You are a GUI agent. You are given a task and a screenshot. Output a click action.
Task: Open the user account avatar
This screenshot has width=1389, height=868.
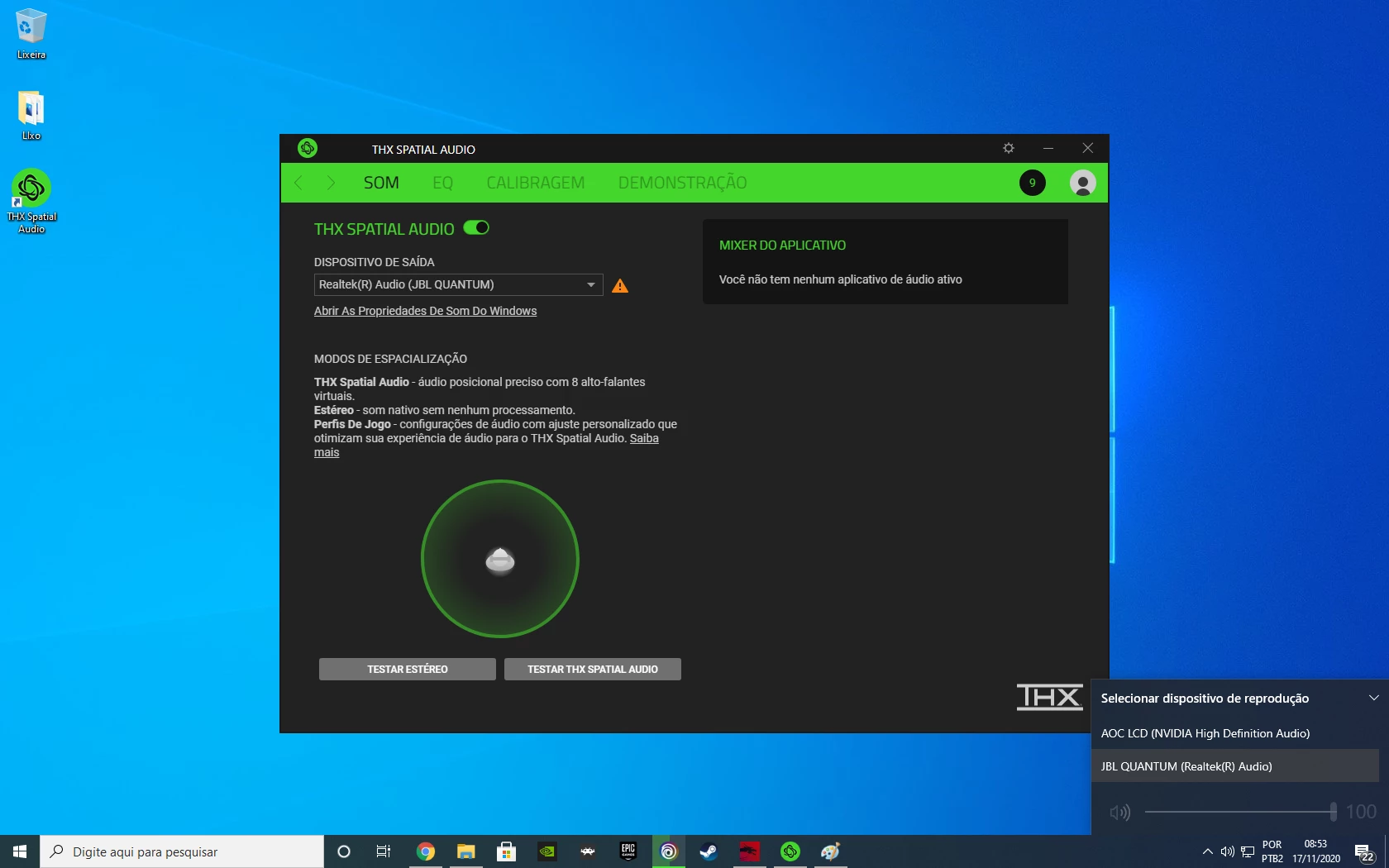pyautogui.click(x=1082, y=183)
